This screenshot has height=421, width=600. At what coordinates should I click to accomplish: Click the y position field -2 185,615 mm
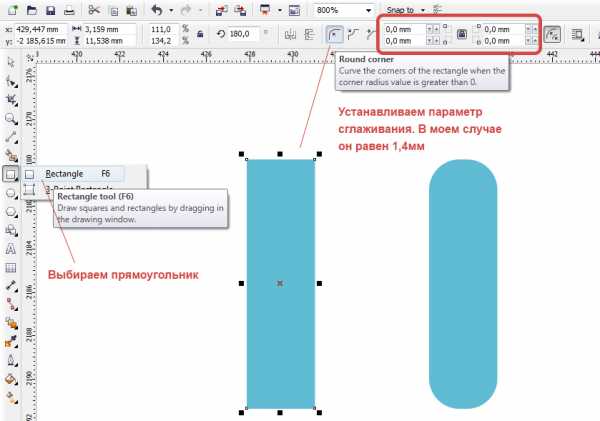tap(41, 41)
